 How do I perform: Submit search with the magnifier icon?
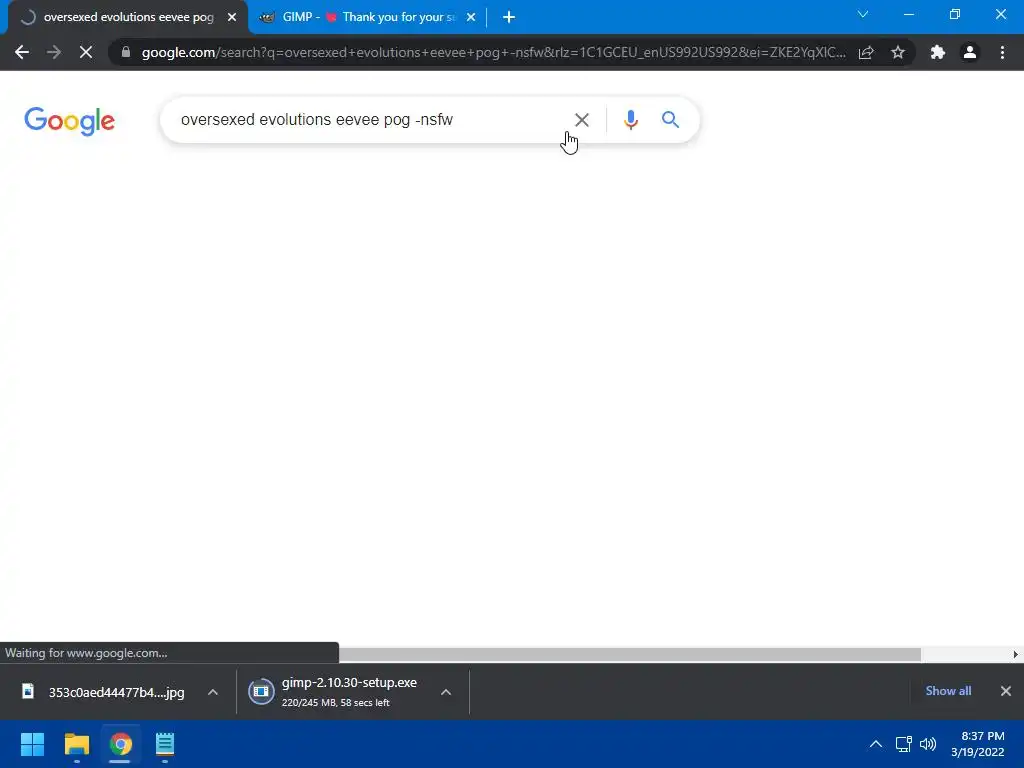[670, 120]
